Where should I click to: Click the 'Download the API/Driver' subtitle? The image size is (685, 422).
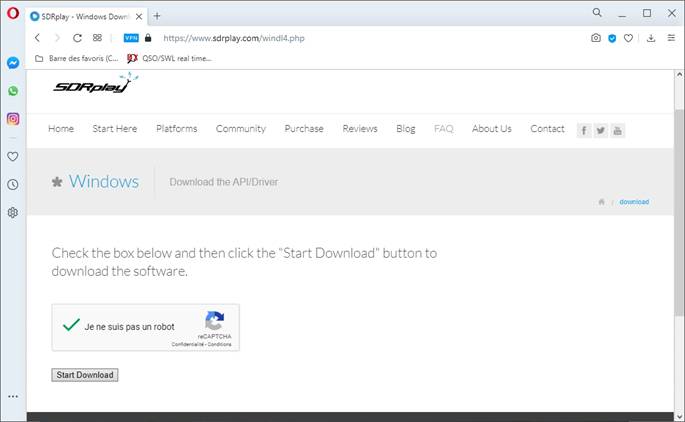pos(224,182)
